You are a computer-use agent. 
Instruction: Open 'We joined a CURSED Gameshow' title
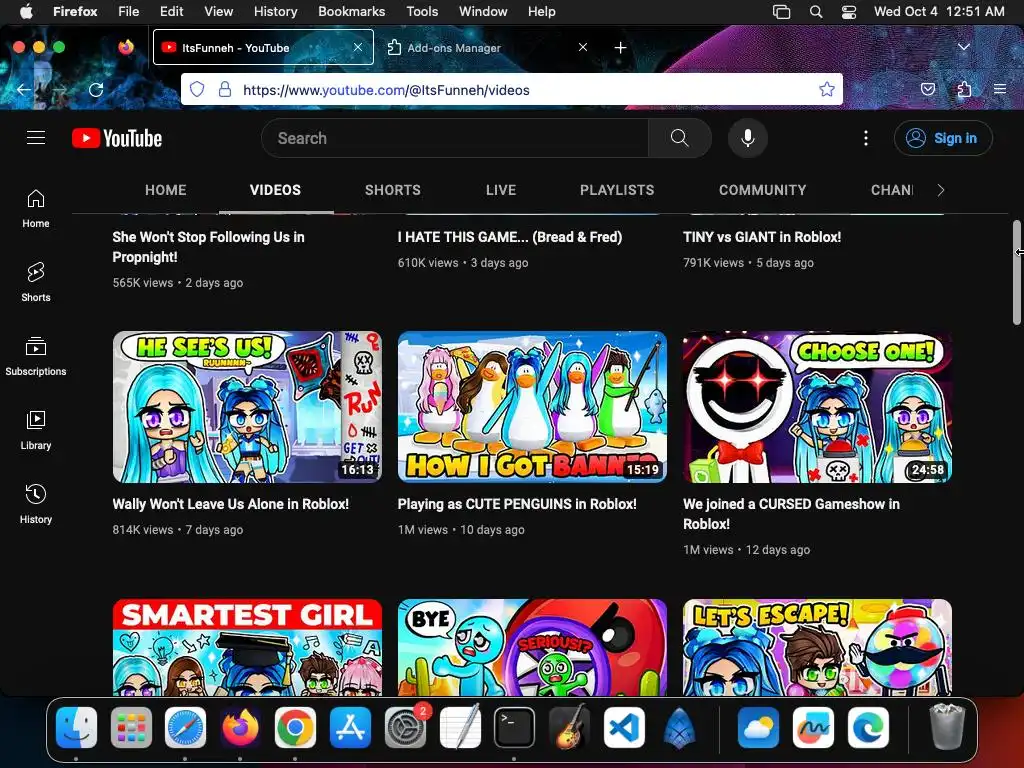pyautogui.click(x=791, y=514)
